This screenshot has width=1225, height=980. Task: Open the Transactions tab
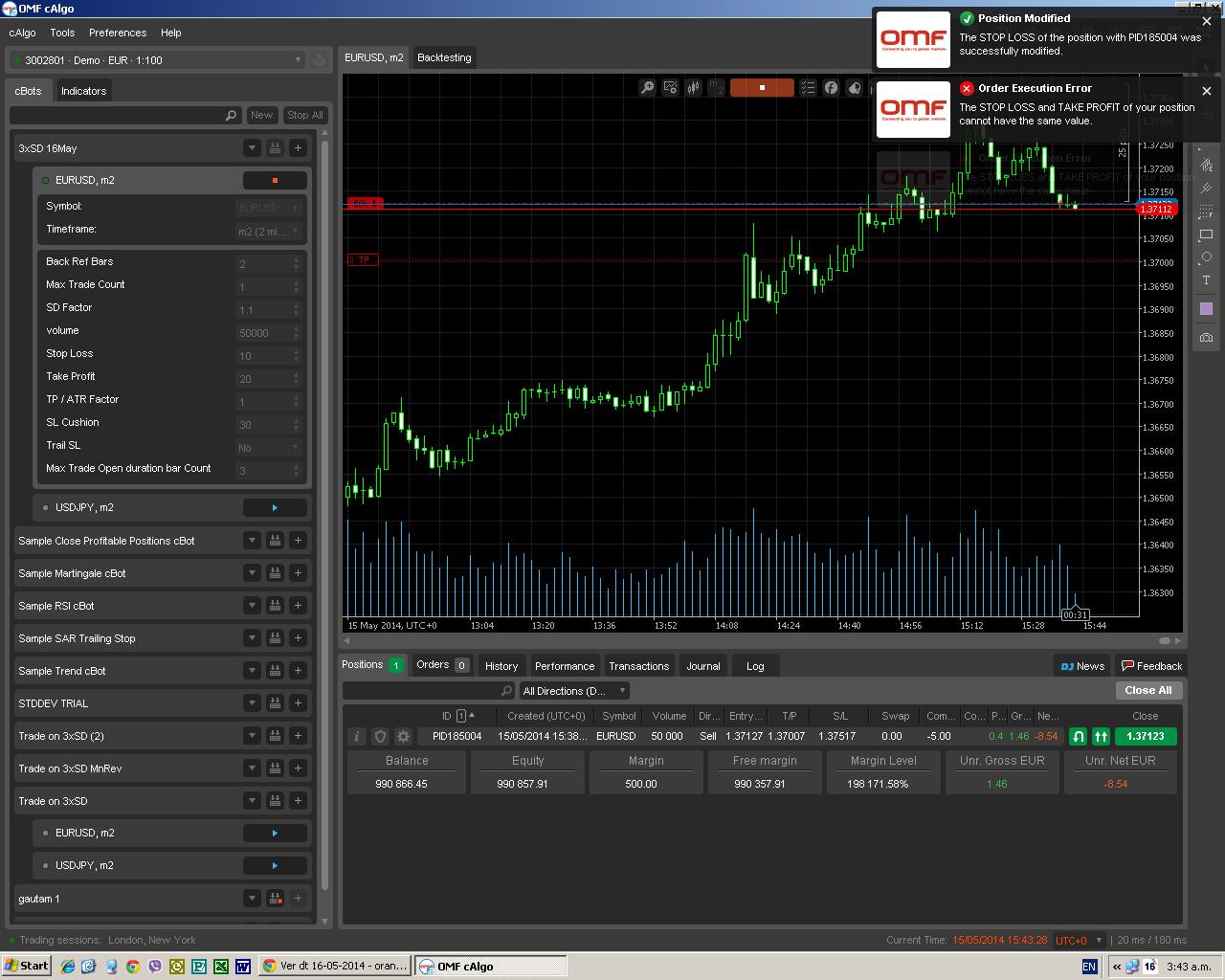(x=639, y=666)
